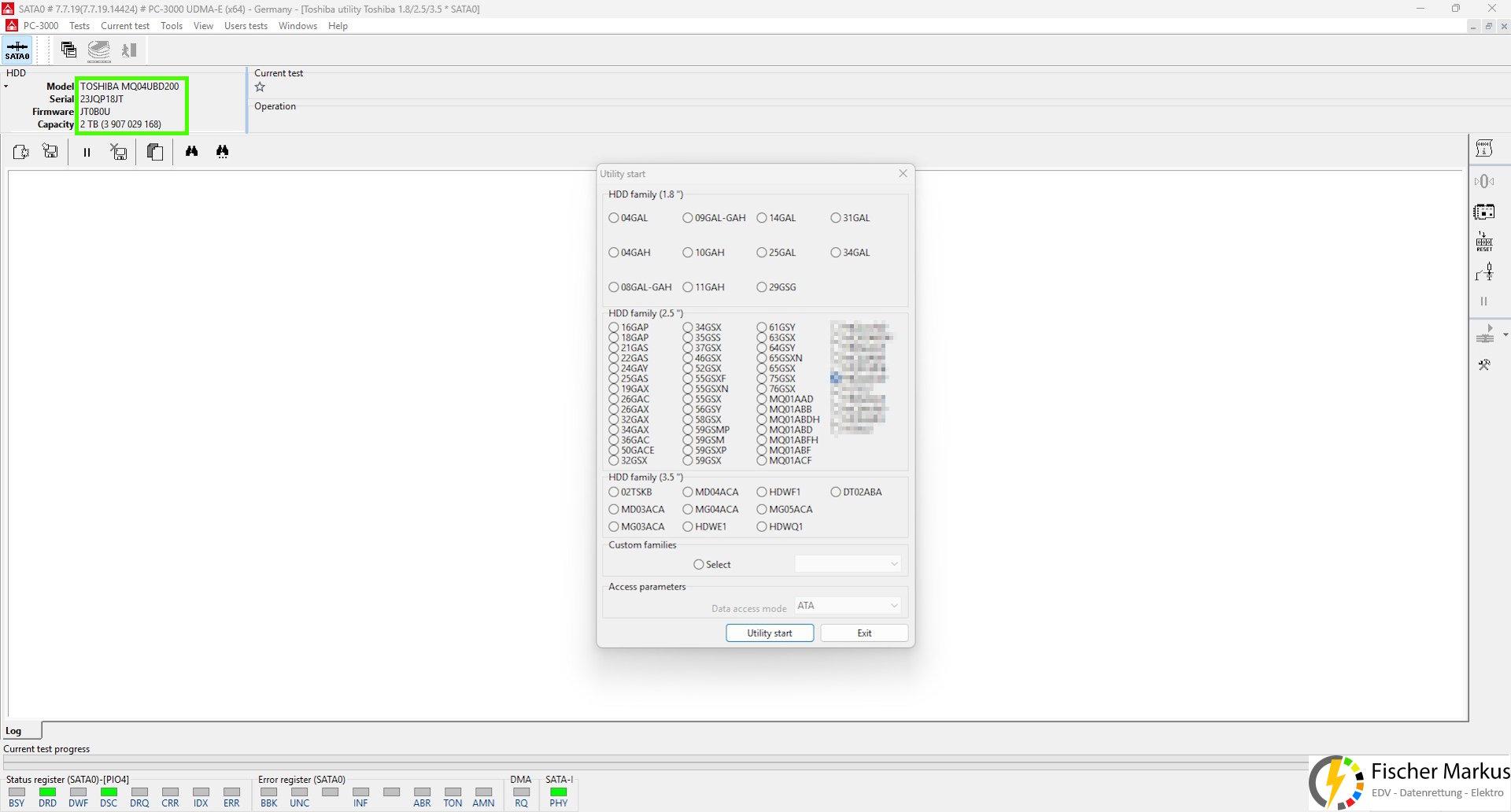Open the Tests menu
1511x812 pixels.
pyautogui.click(x=79, y=26)
